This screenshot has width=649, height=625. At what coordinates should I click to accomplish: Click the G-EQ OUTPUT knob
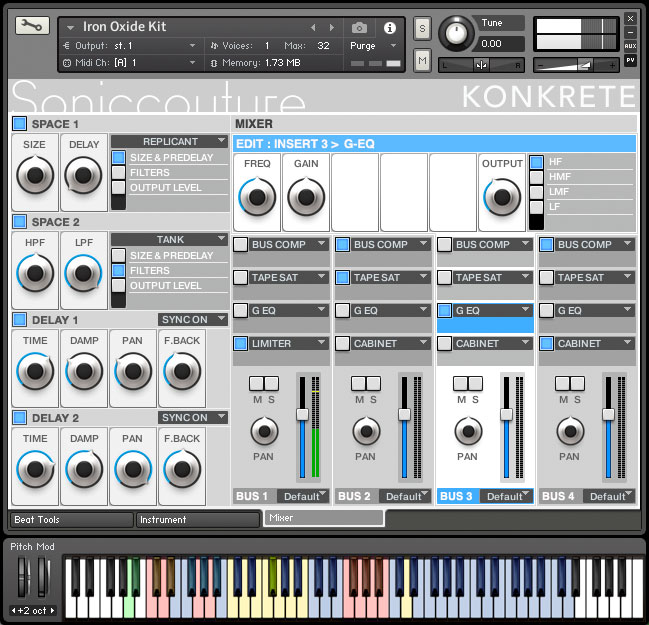click(x=502, y=197)
